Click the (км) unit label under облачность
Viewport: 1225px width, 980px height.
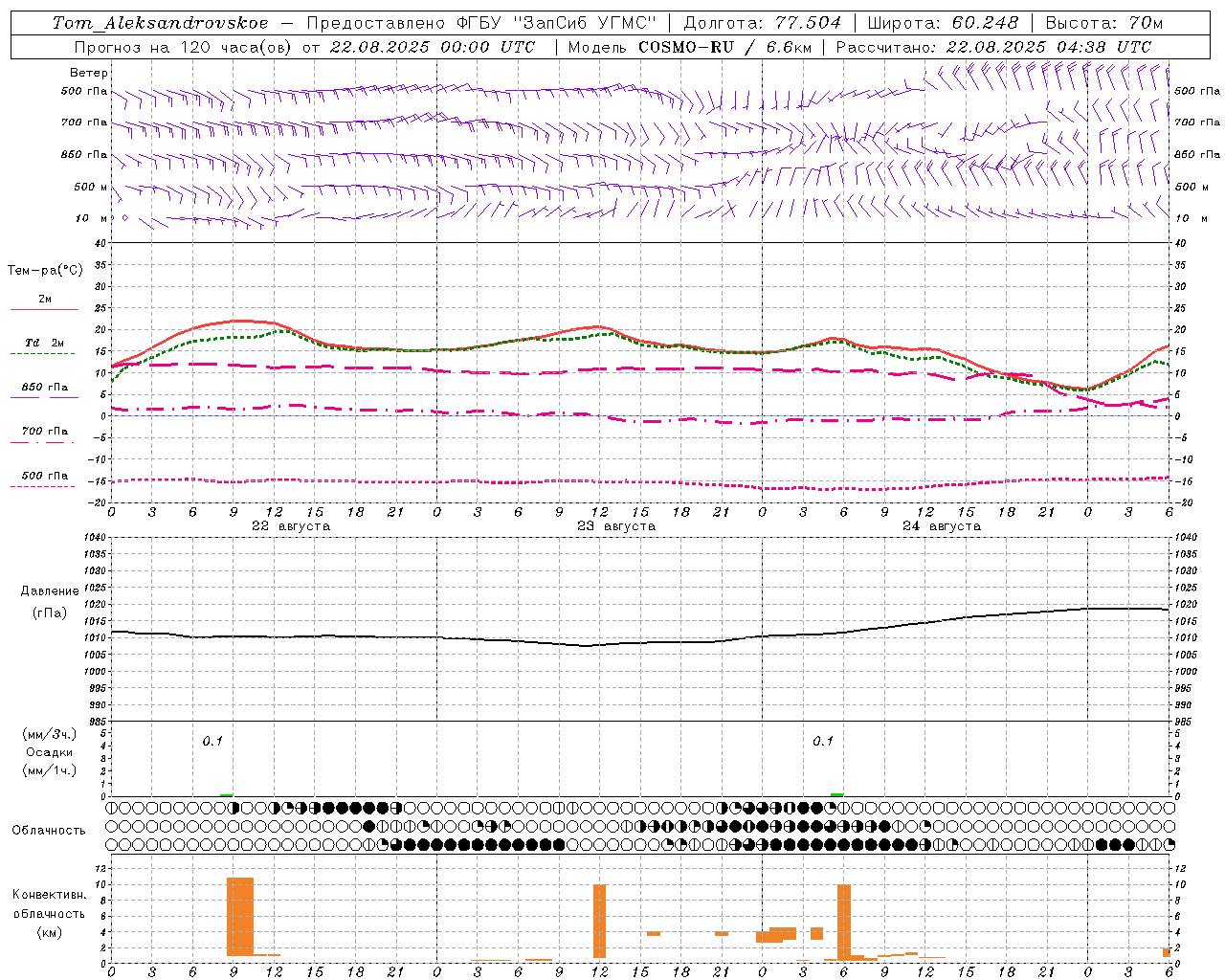49,932
